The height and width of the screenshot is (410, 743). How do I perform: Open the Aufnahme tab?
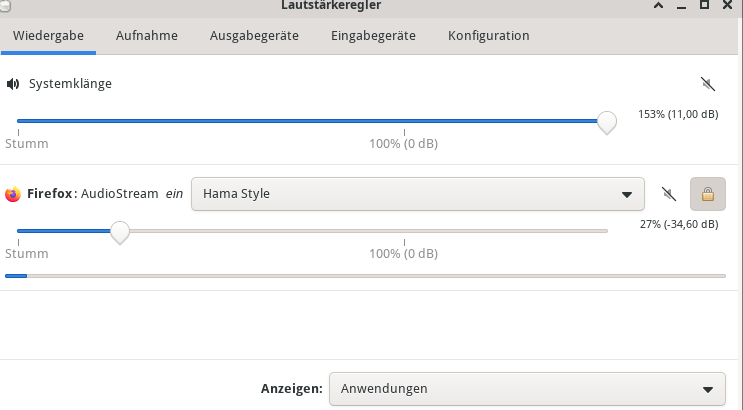tap(147, 36)
